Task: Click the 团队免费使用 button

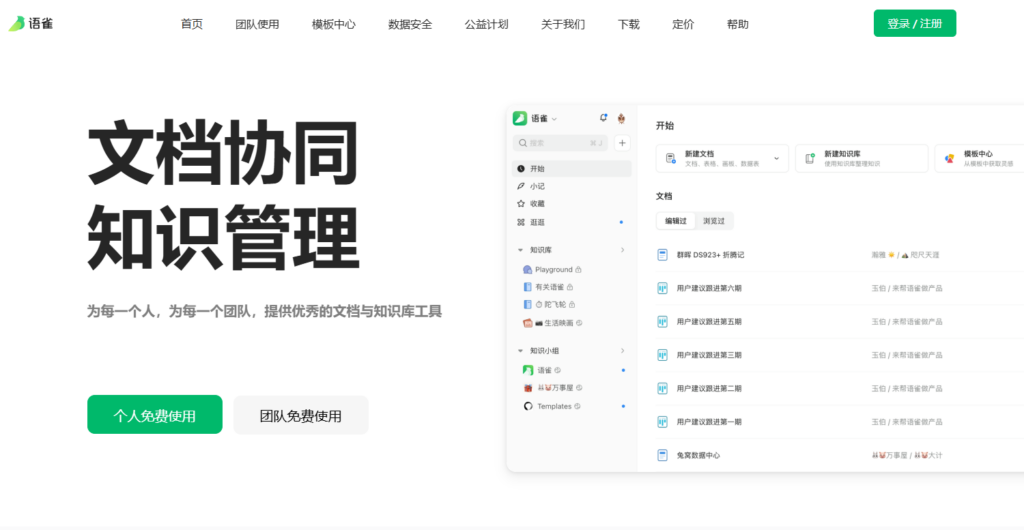Action: point(301,415)
